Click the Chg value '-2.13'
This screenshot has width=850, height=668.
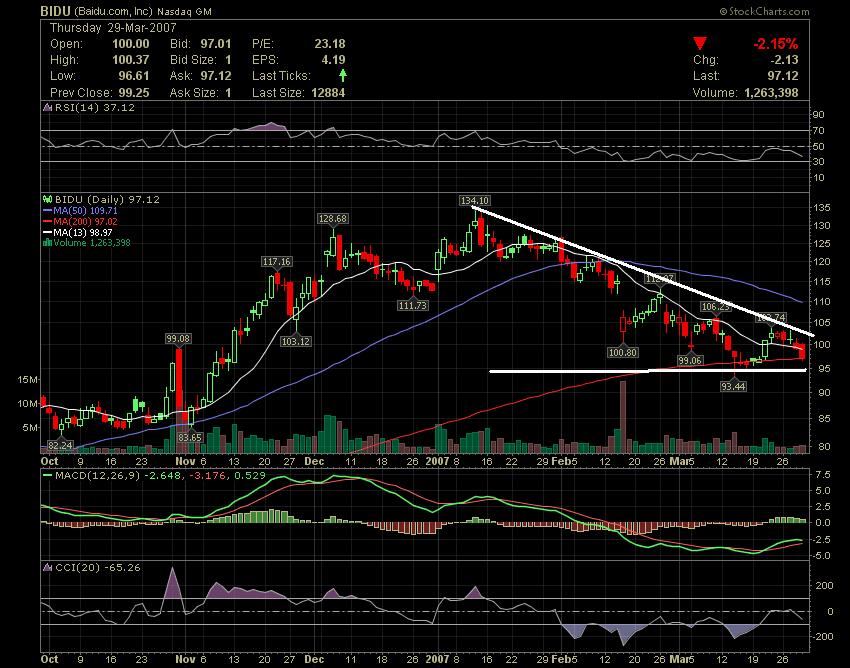(x=784, y=60)
